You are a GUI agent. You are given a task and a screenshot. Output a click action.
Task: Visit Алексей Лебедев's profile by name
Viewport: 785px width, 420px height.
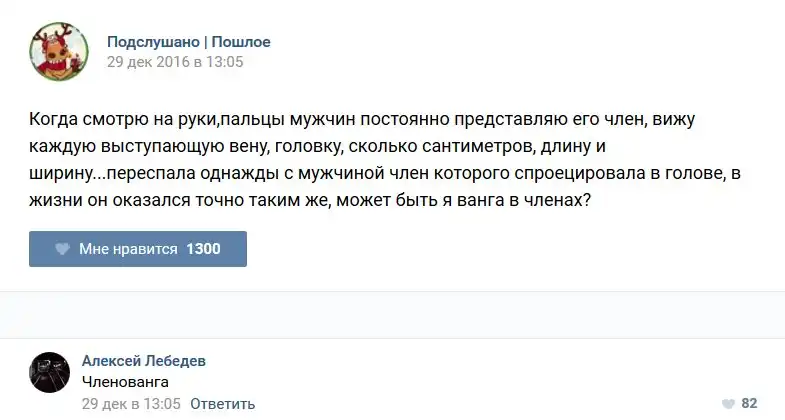143,361
